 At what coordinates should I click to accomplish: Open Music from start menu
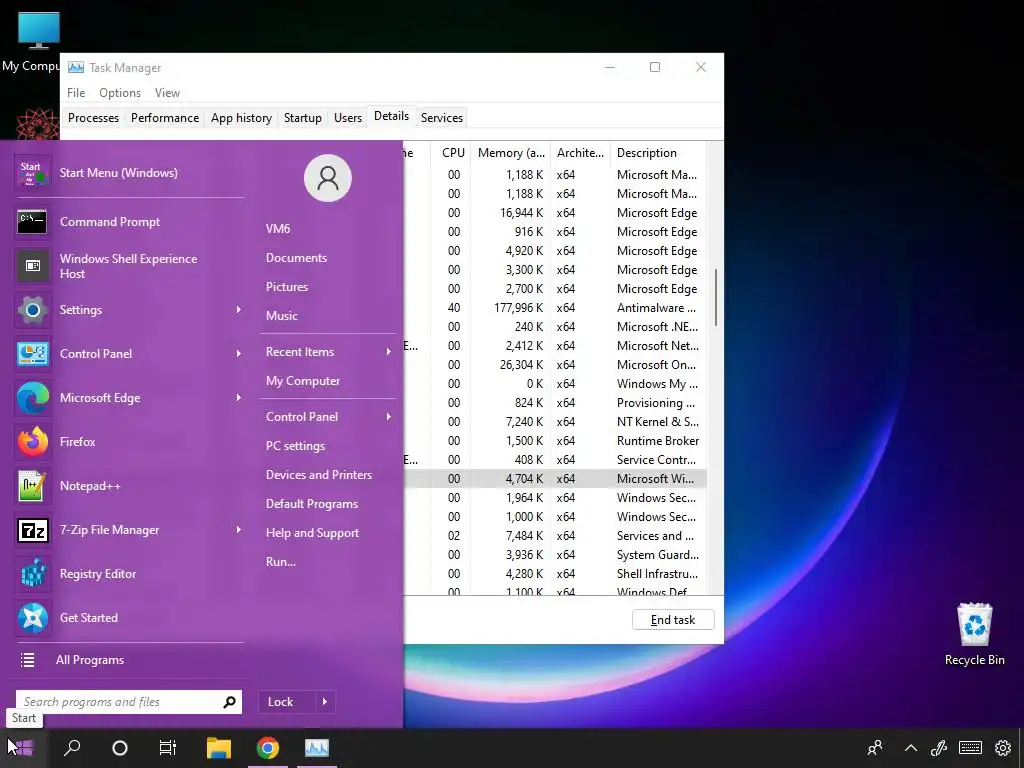281,316
